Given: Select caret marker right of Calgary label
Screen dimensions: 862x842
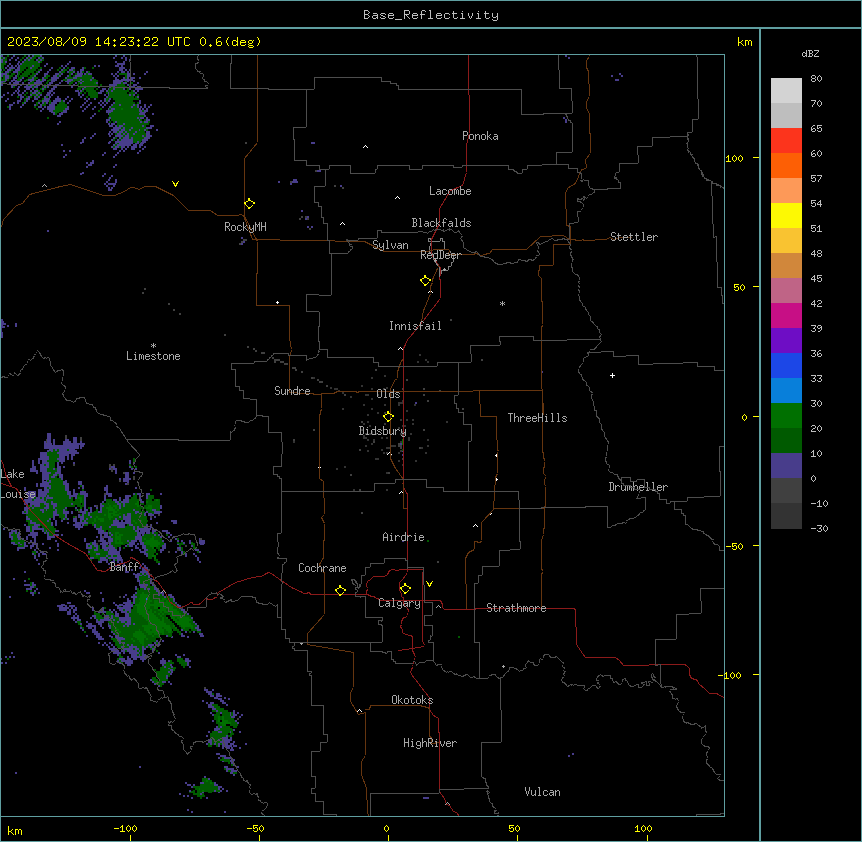Looking at the screenshot, I should pos(439,606).
